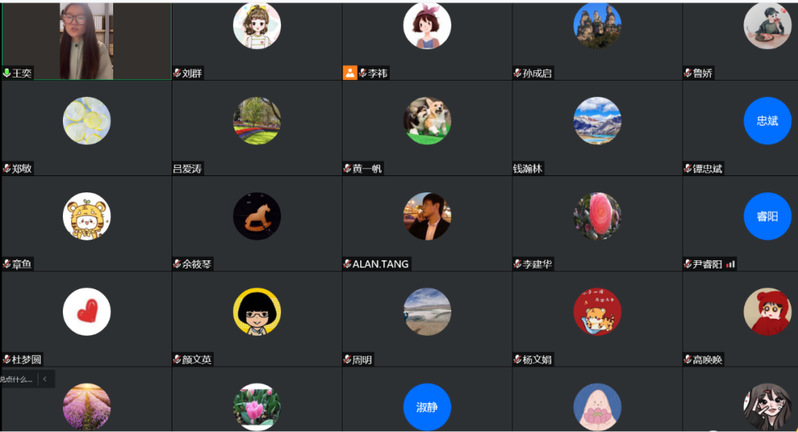Select the rocking horse avatar of 余筱琴
Viewport: 798px width, 432px height.
(257, 216)
